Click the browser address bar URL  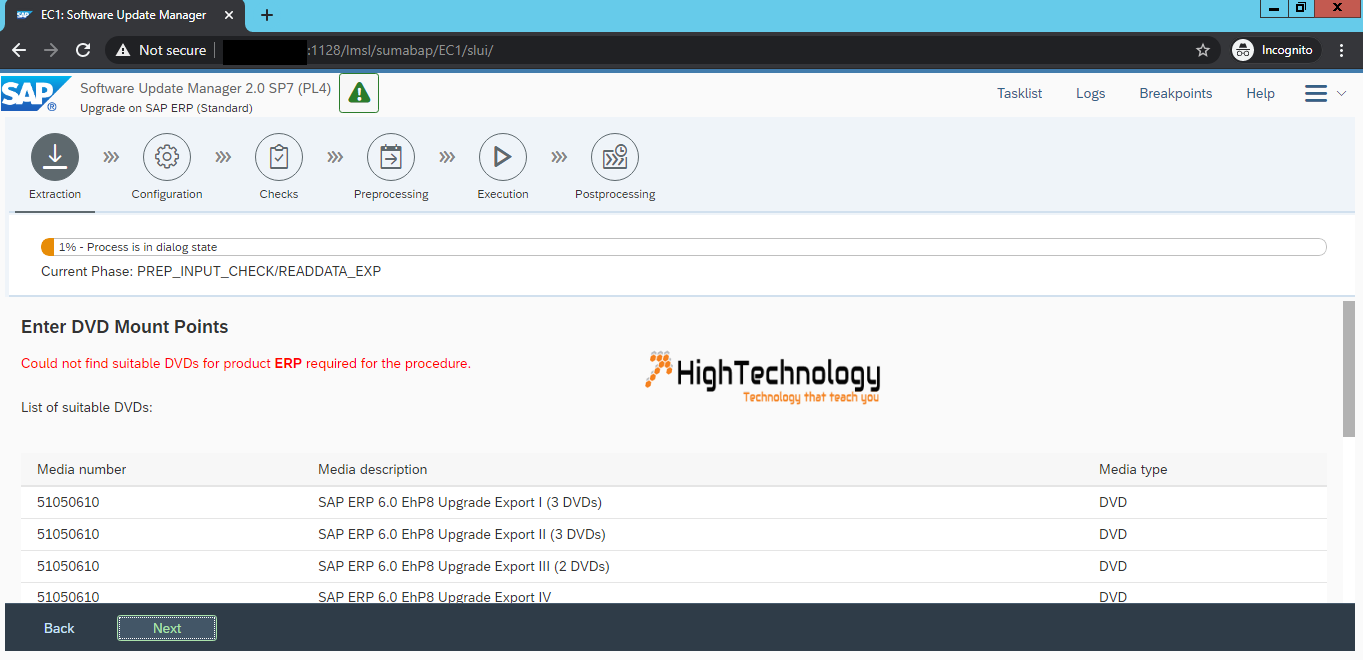(x=400, y=50)
